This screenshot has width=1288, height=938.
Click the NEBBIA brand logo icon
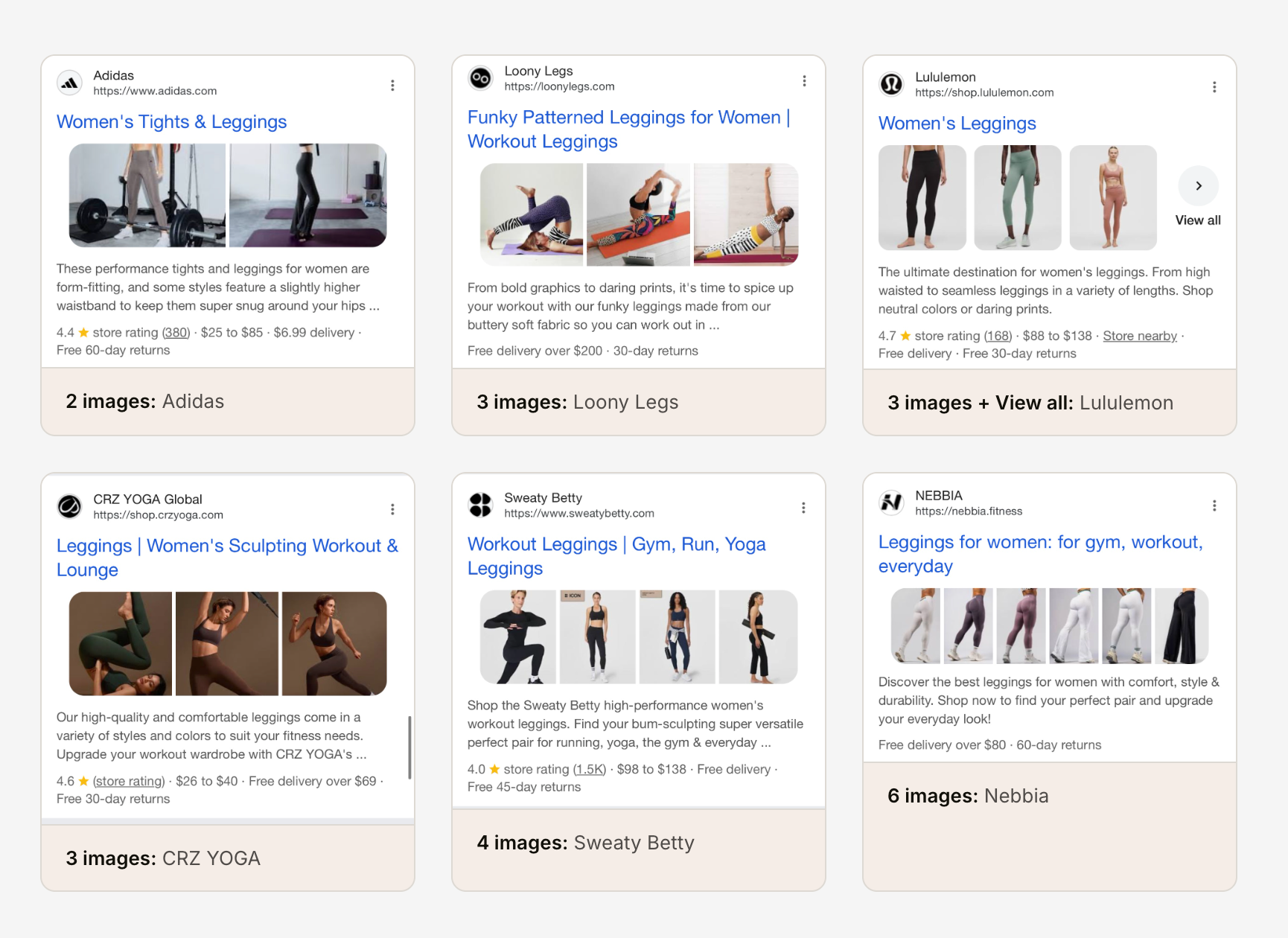892,502
